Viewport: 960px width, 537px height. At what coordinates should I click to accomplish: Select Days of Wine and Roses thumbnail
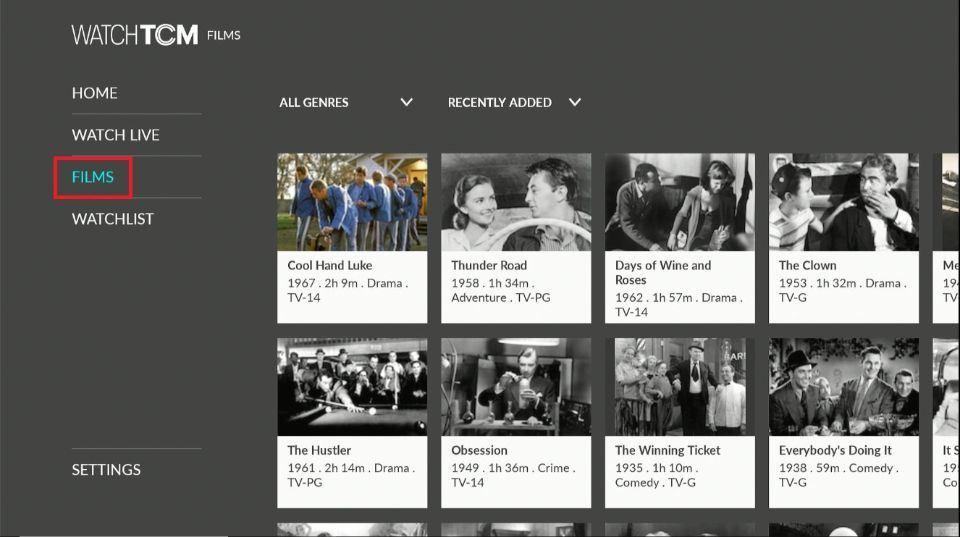click(680, 202)
